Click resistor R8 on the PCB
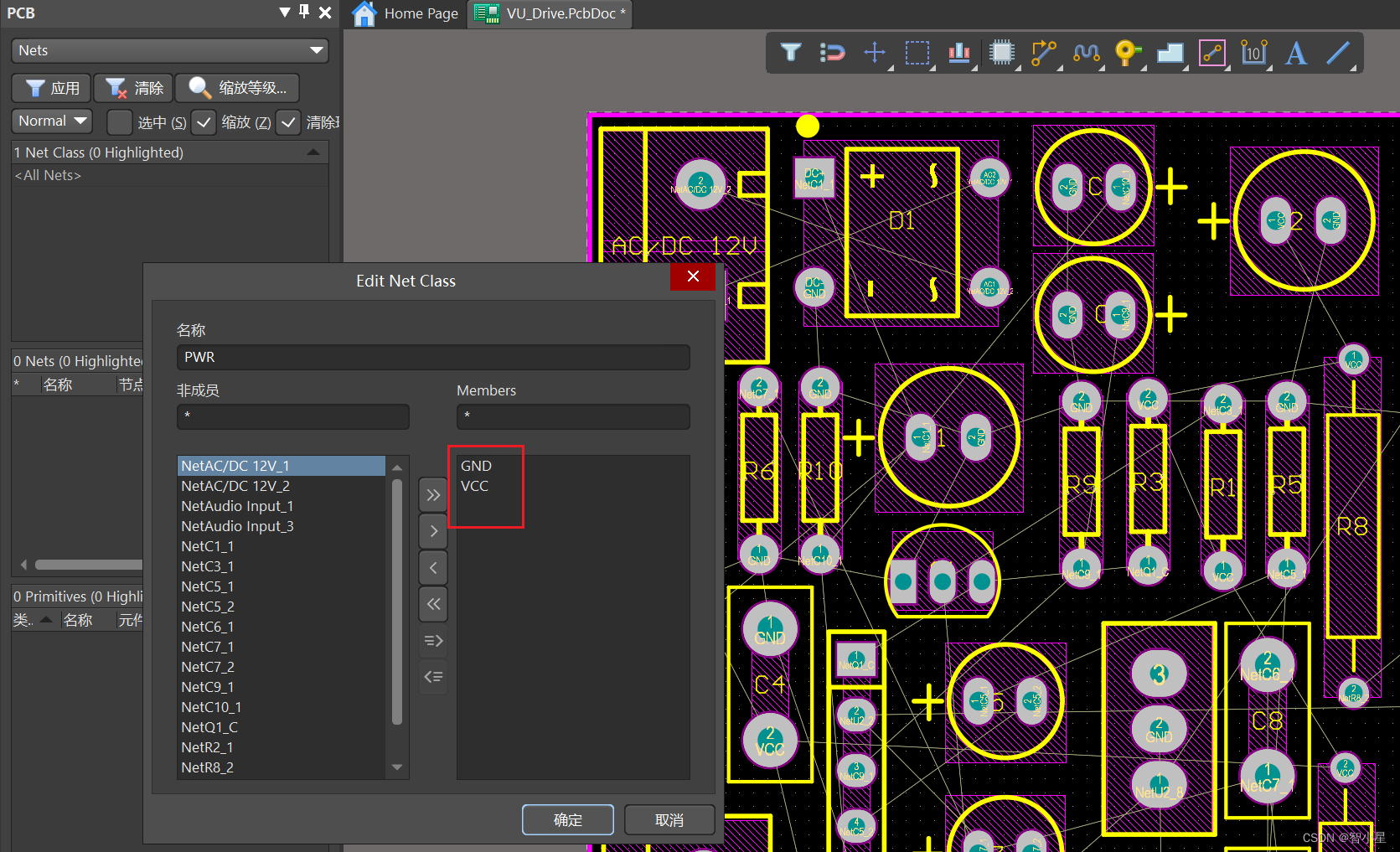1400x852 pixels. [x=1352, y=526]
